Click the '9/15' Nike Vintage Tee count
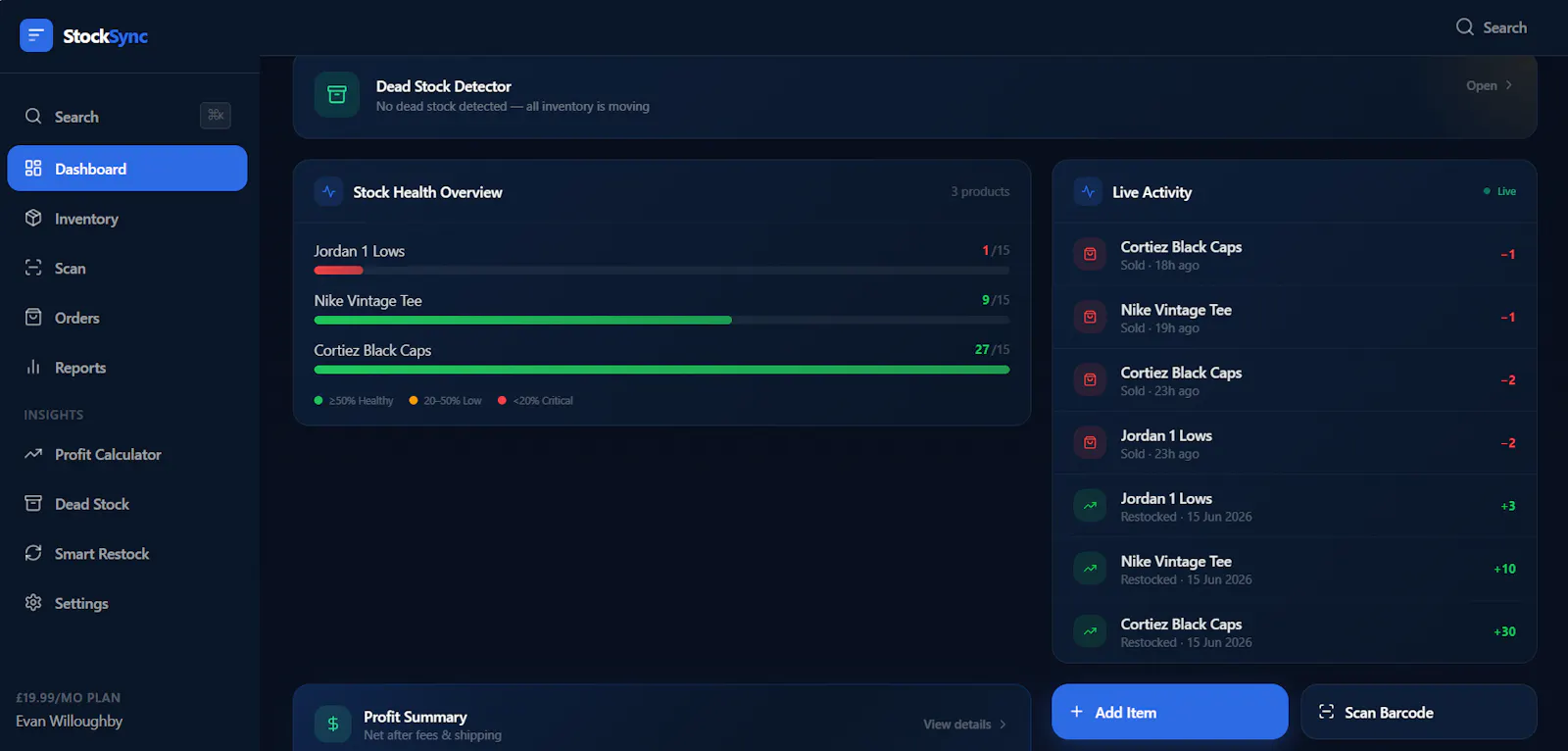 tap(996, 300)
